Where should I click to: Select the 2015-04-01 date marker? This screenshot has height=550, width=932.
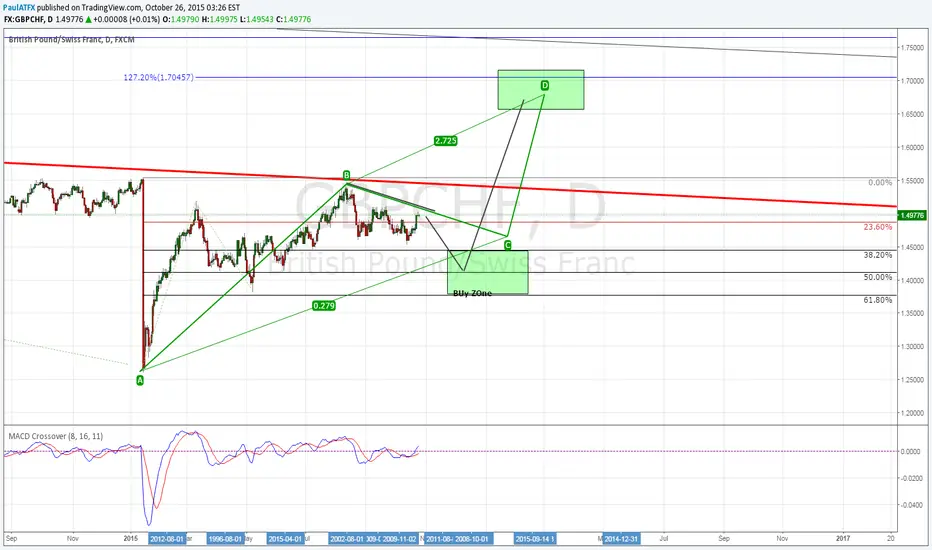(285, 539)
